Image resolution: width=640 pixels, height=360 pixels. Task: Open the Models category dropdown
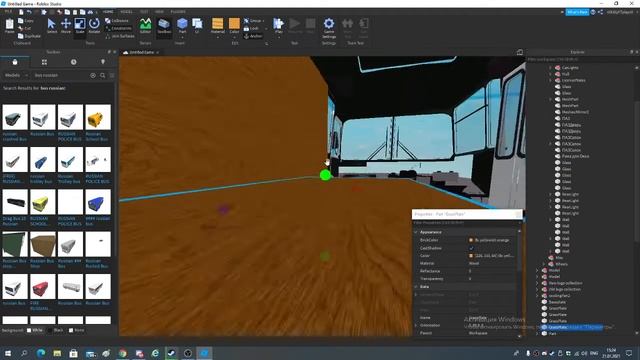click(16, 76)
